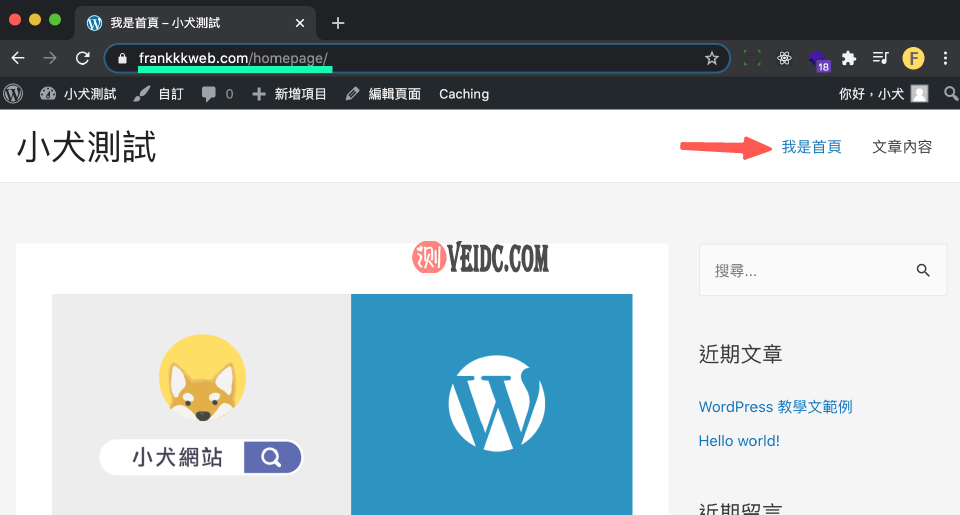This screenshot has width=960, height=515.
Task: Open Chrome three-dot menu
Action: pos(945,58)
